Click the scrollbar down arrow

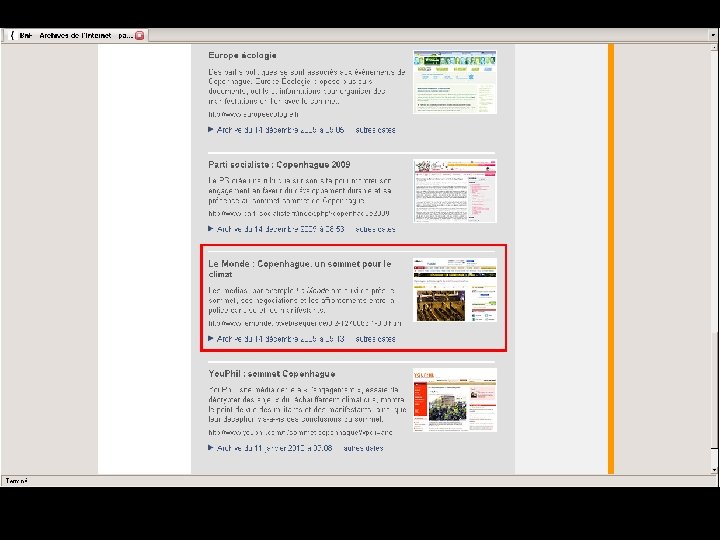point(714,470)
